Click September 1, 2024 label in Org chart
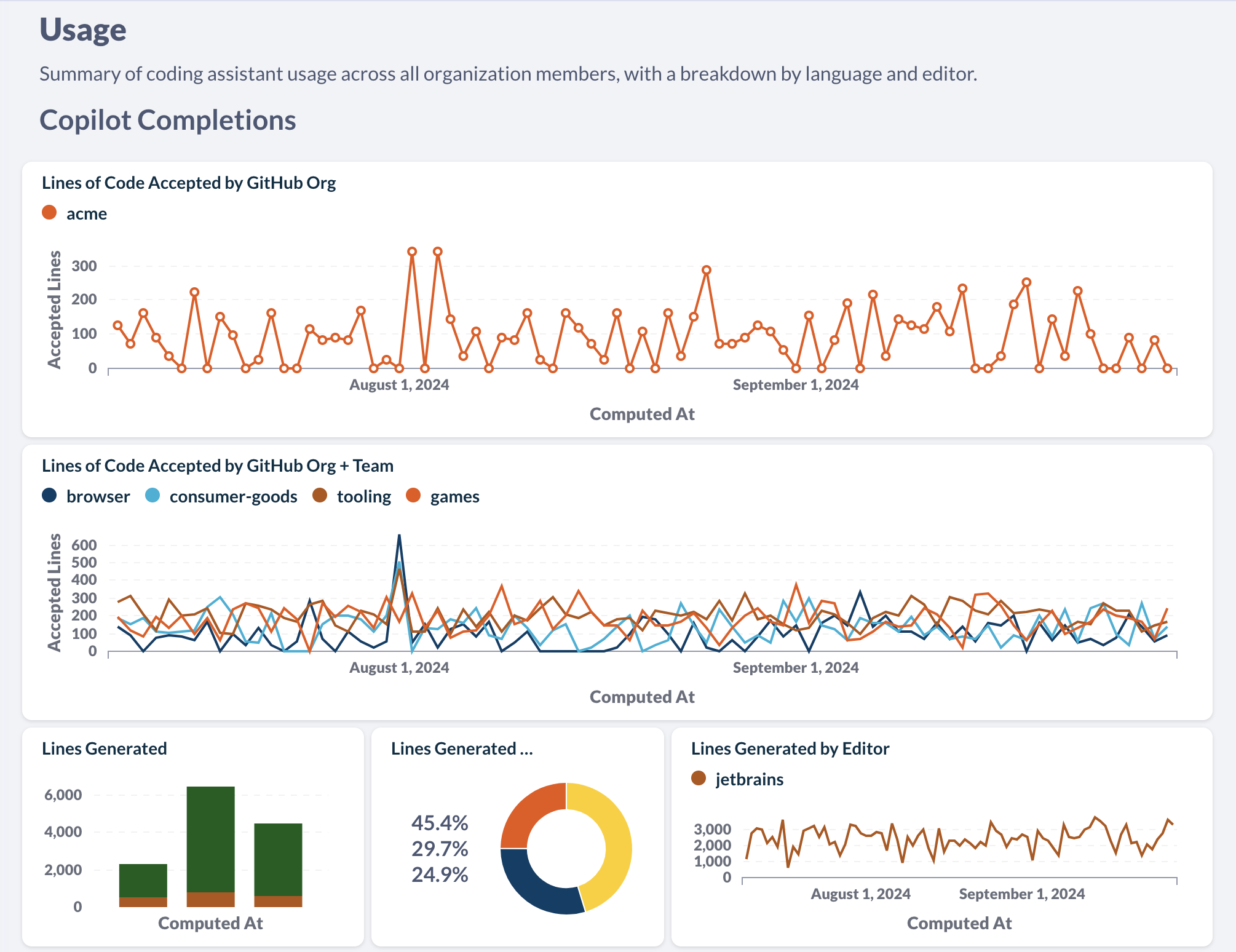The image size is (1236, 952). click(x=796, y=385)
